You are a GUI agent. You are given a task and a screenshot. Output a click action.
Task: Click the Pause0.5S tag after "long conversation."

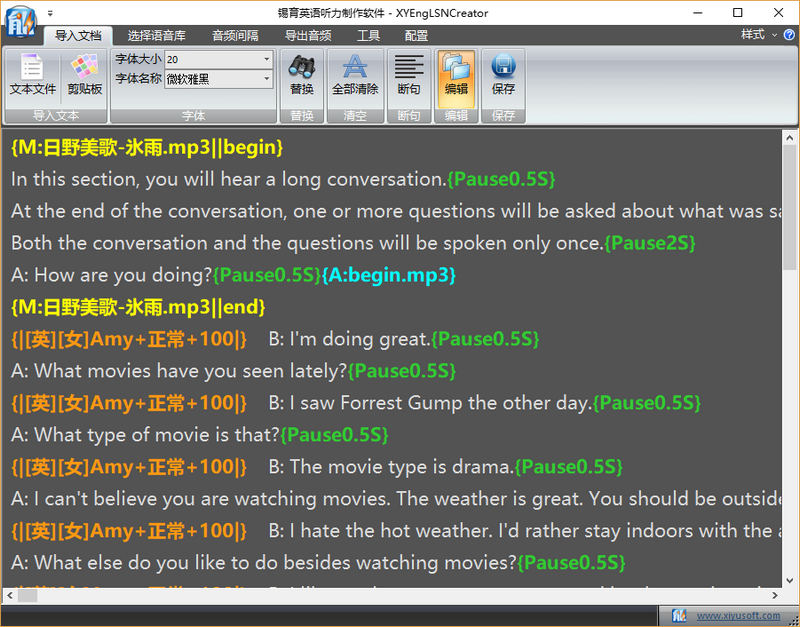[501, 180]
